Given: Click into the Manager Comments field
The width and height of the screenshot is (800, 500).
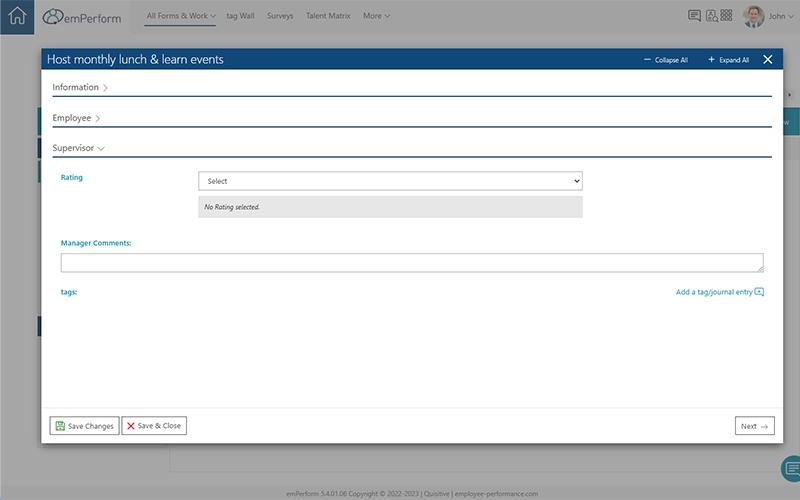Looking at the screenshot, I should pyautogui.click(x=412, y=263).
